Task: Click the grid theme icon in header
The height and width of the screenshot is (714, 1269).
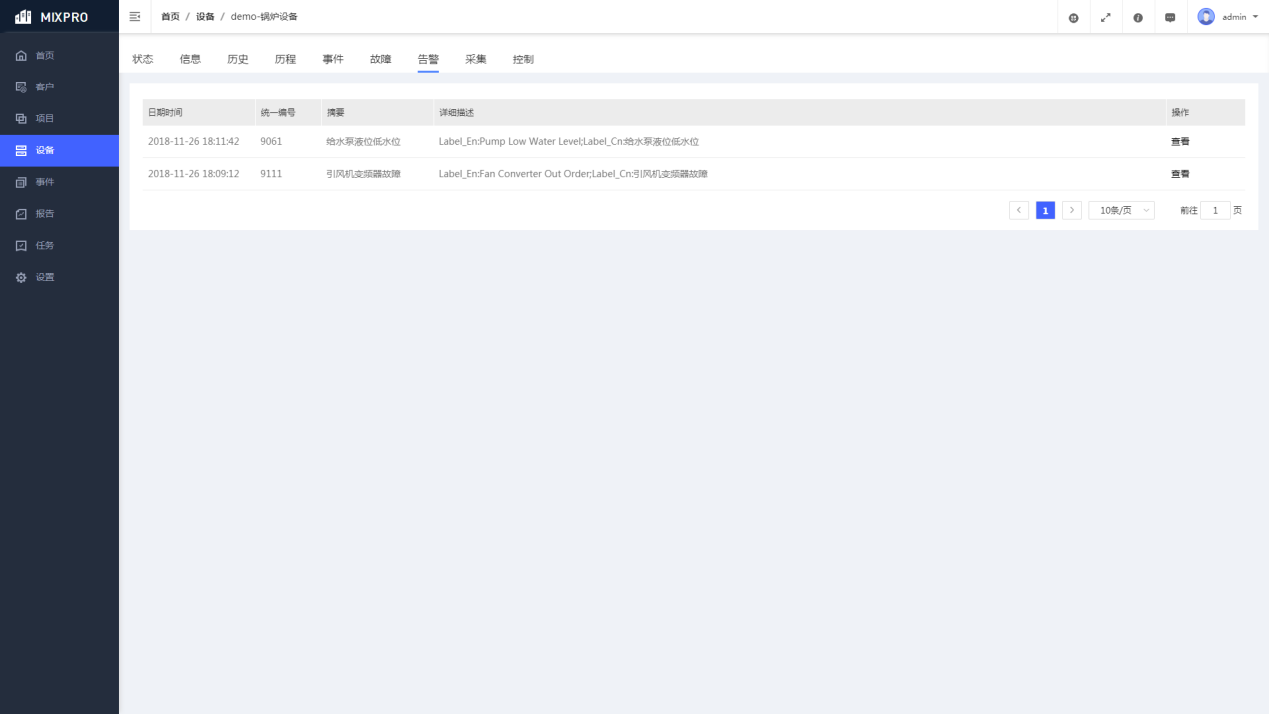Action: point(1074,18)
